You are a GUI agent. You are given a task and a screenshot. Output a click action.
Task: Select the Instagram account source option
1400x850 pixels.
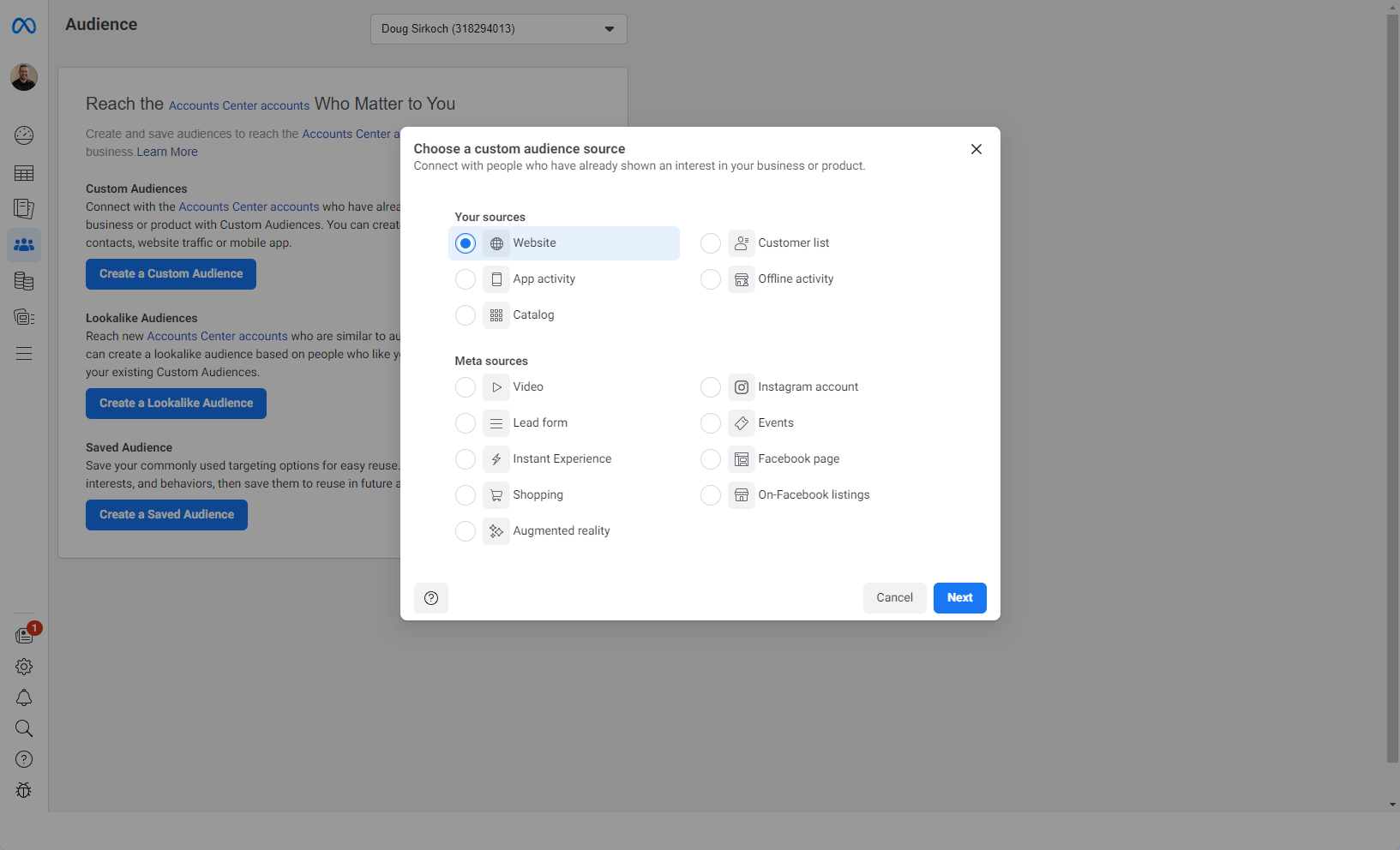pyautogui.click(x=710, y=386)
